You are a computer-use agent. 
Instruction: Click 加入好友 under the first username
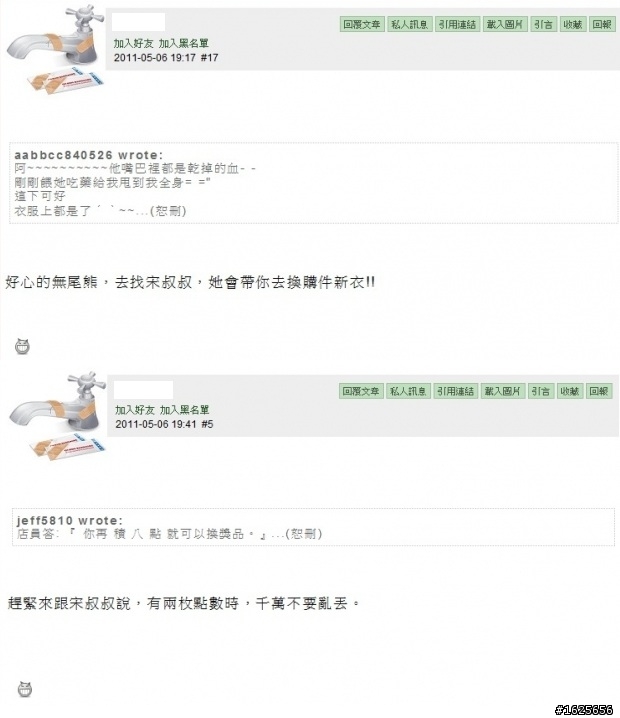pyautogui.click(x=133, y=44)
